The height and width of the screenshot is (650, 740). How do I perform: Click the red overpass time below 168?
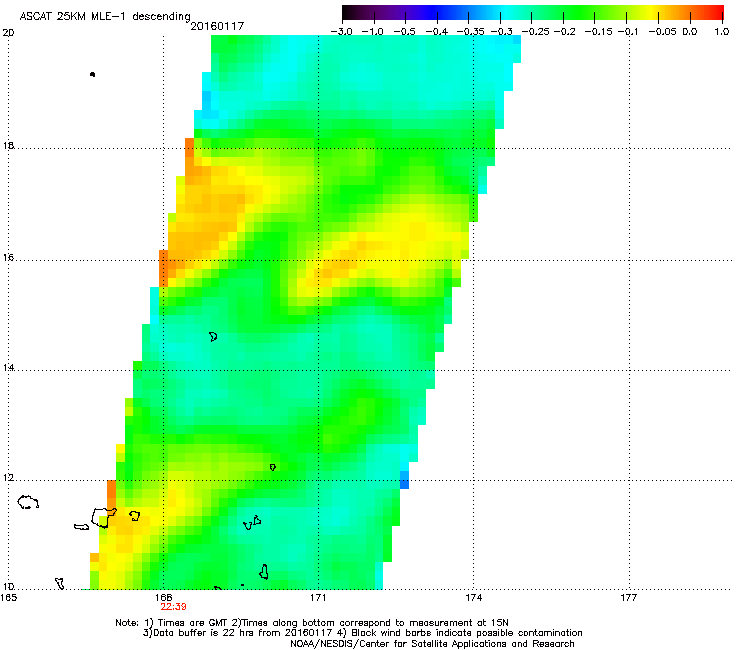point(173,607)
